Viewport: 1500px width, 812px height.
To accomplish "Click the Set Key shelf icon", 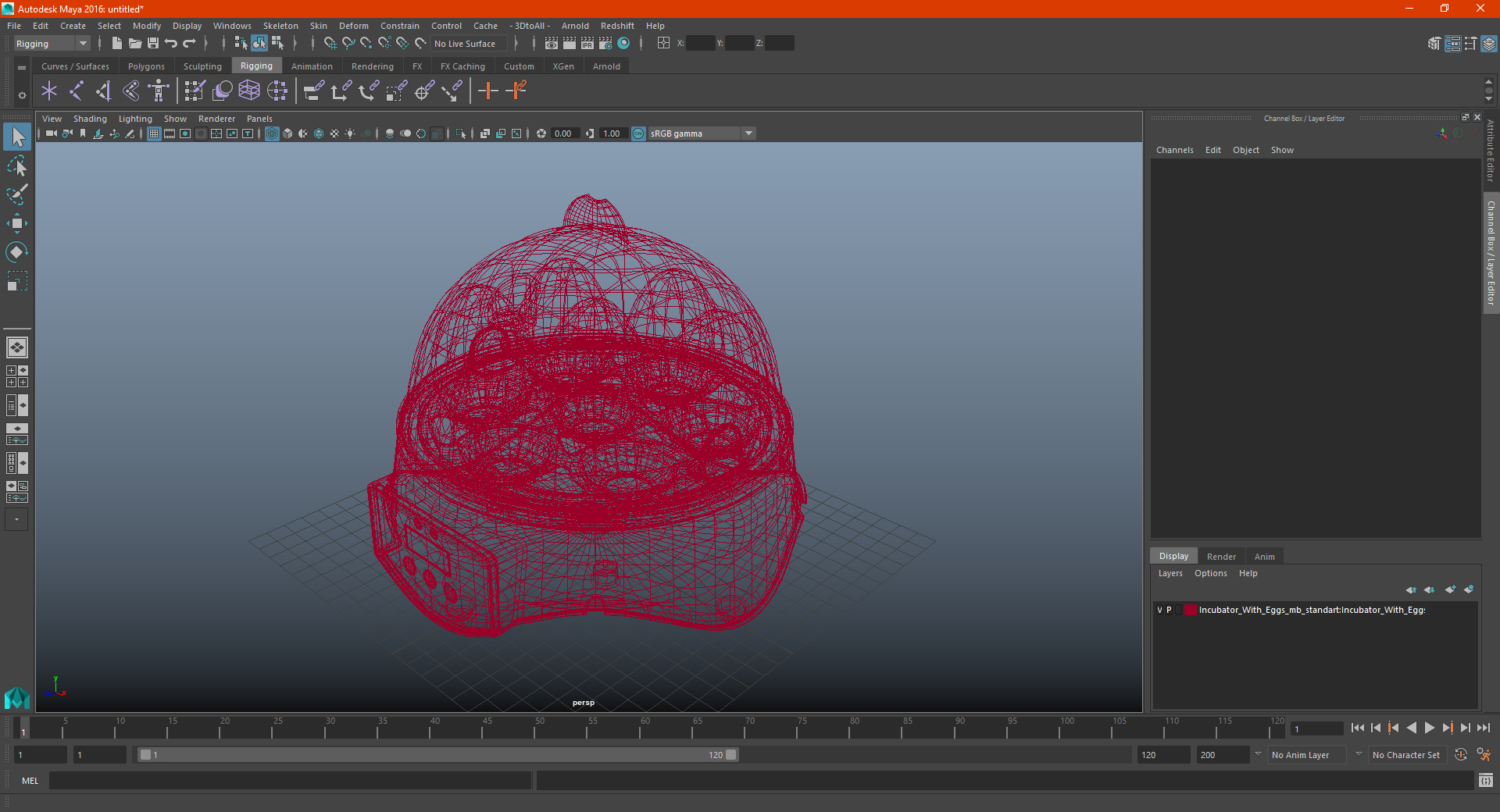I will coord(488,91).
